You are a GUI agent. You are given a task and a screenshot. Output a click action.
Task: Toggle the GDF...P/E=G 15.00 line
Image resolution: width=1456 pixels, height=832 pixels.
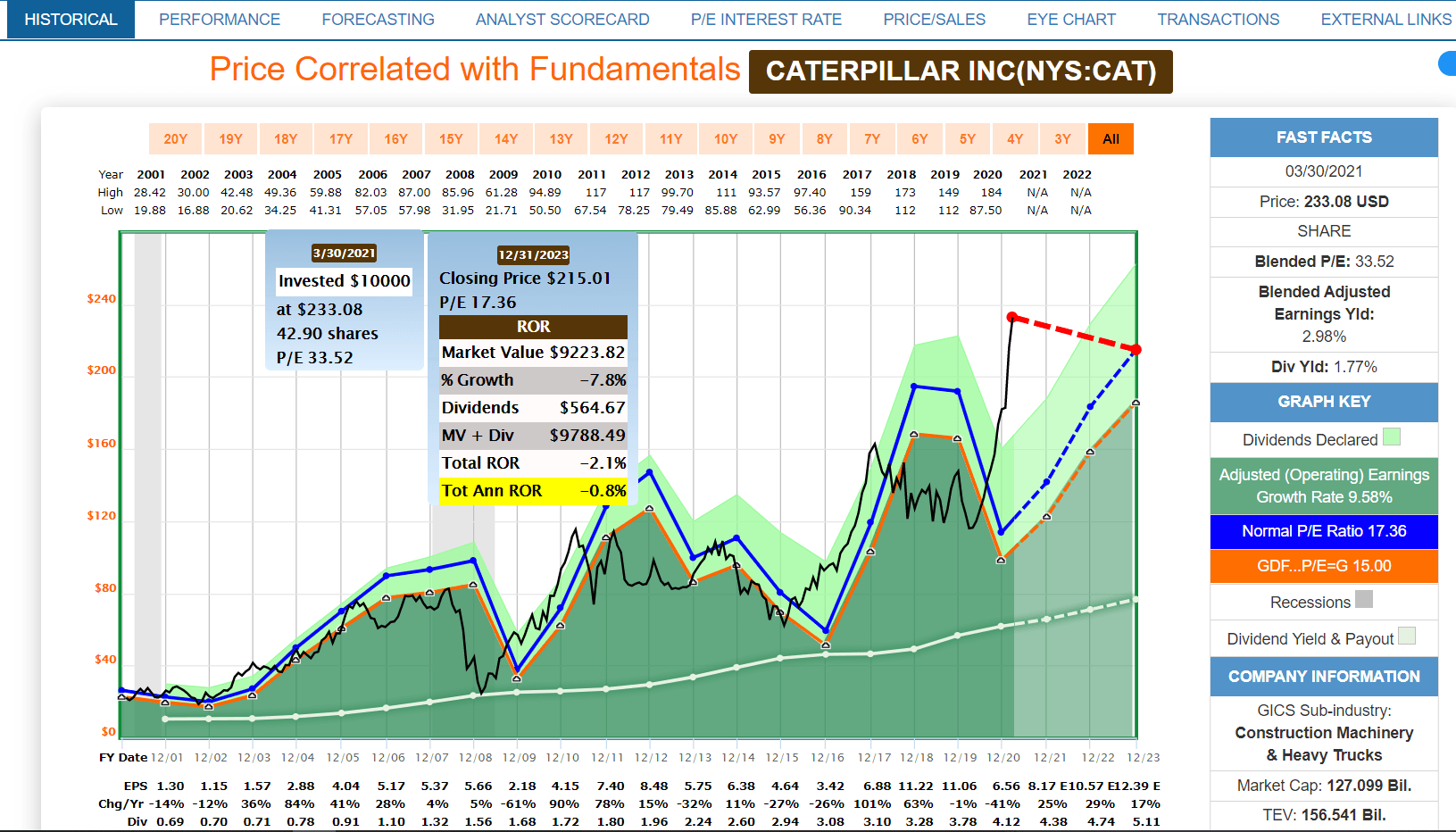point(1324,566)
